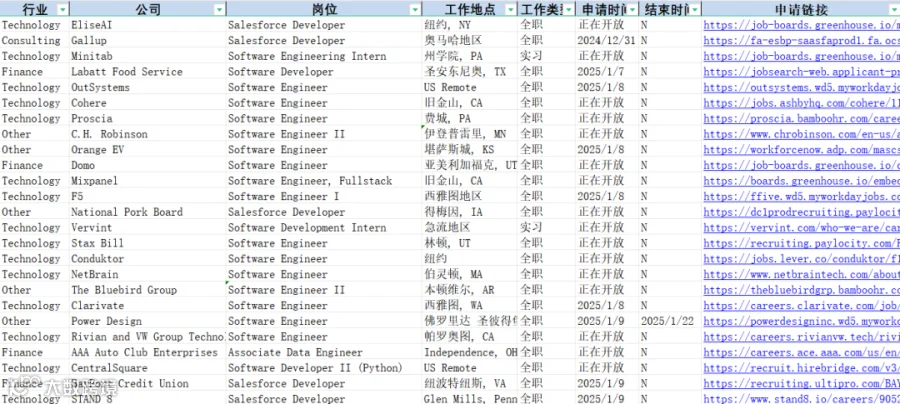Select the National Pork Board cell

[x=148, y=212]
